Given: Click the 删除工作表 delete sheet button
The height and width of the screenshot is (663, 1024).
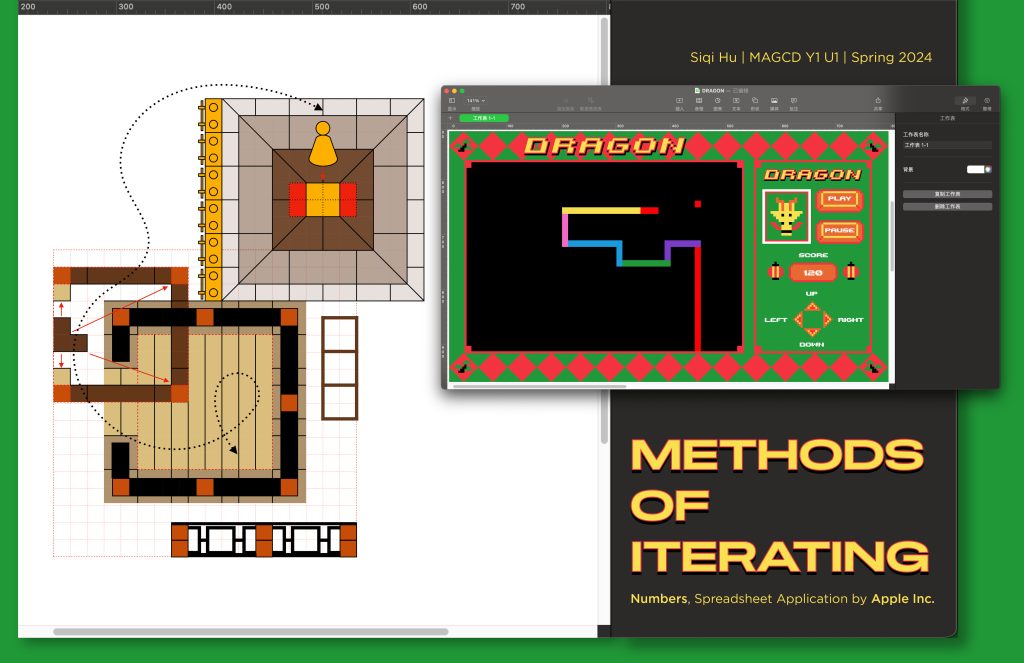Looking at the screenshot, I should 947,207.
